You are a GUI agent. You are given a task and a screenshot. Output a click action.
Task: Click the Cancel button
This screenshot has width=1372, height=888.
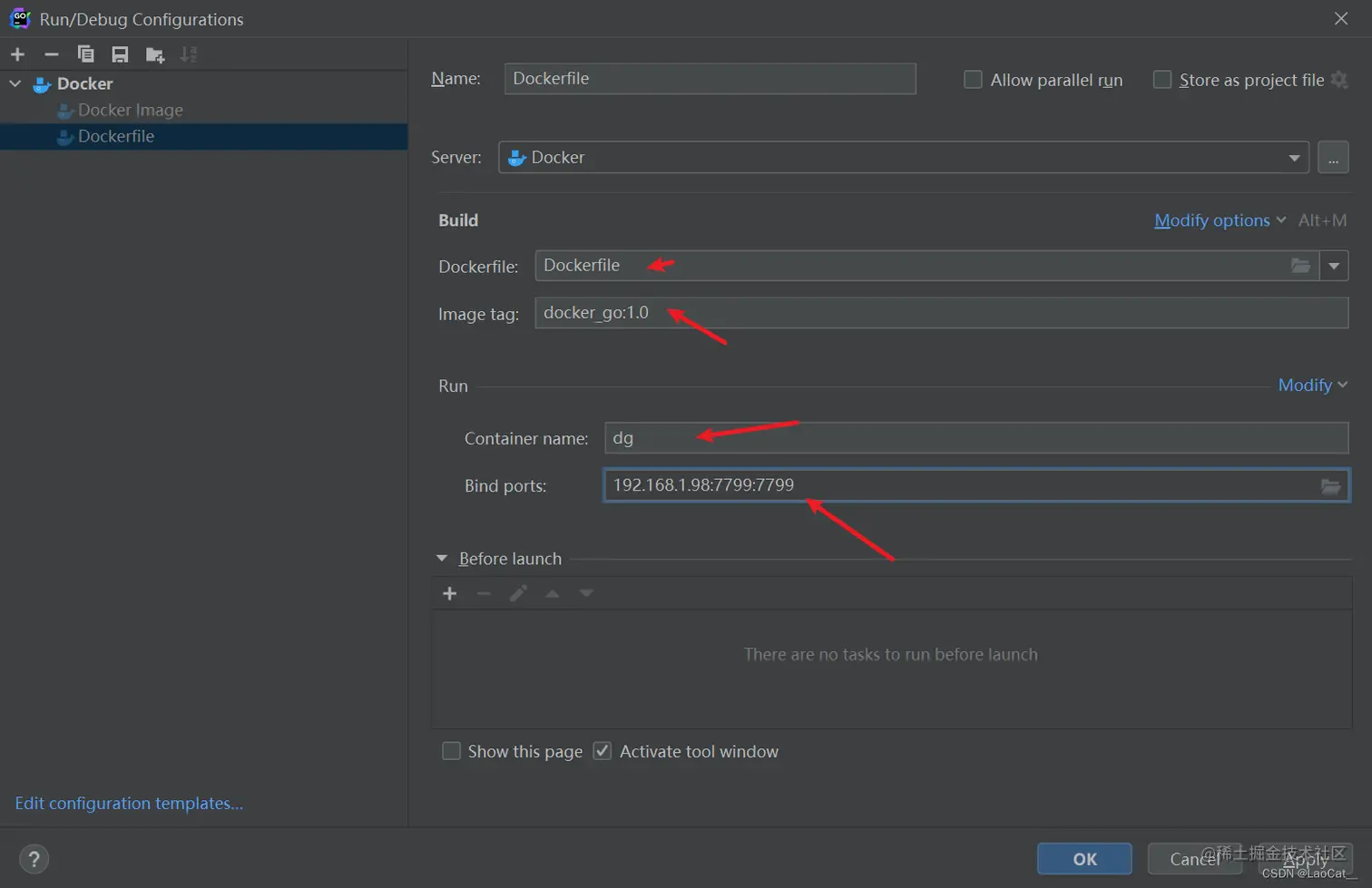(x=1194, y=859)
